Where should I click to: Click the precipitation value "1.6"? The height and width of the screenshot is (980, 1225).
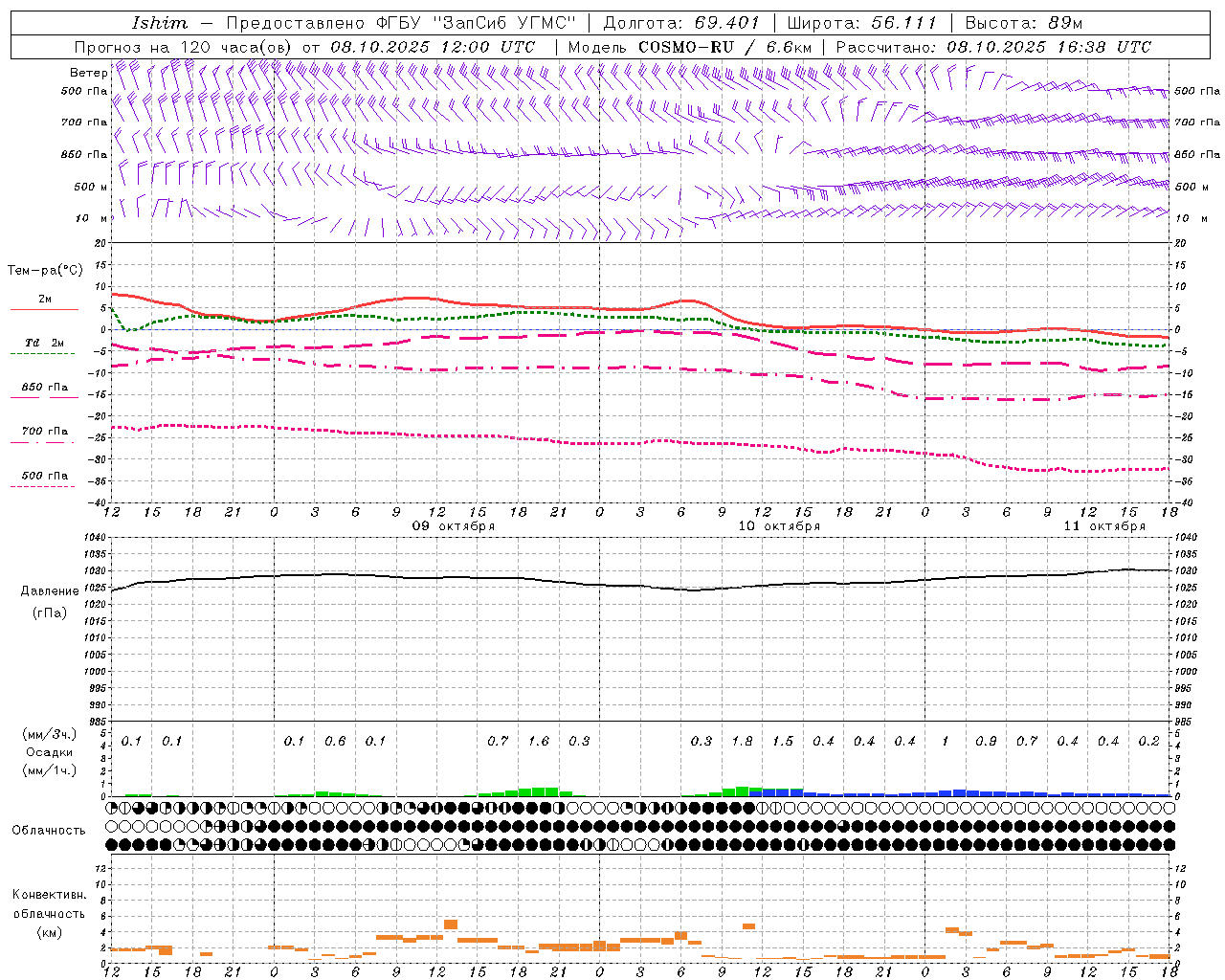click(539, 741)
